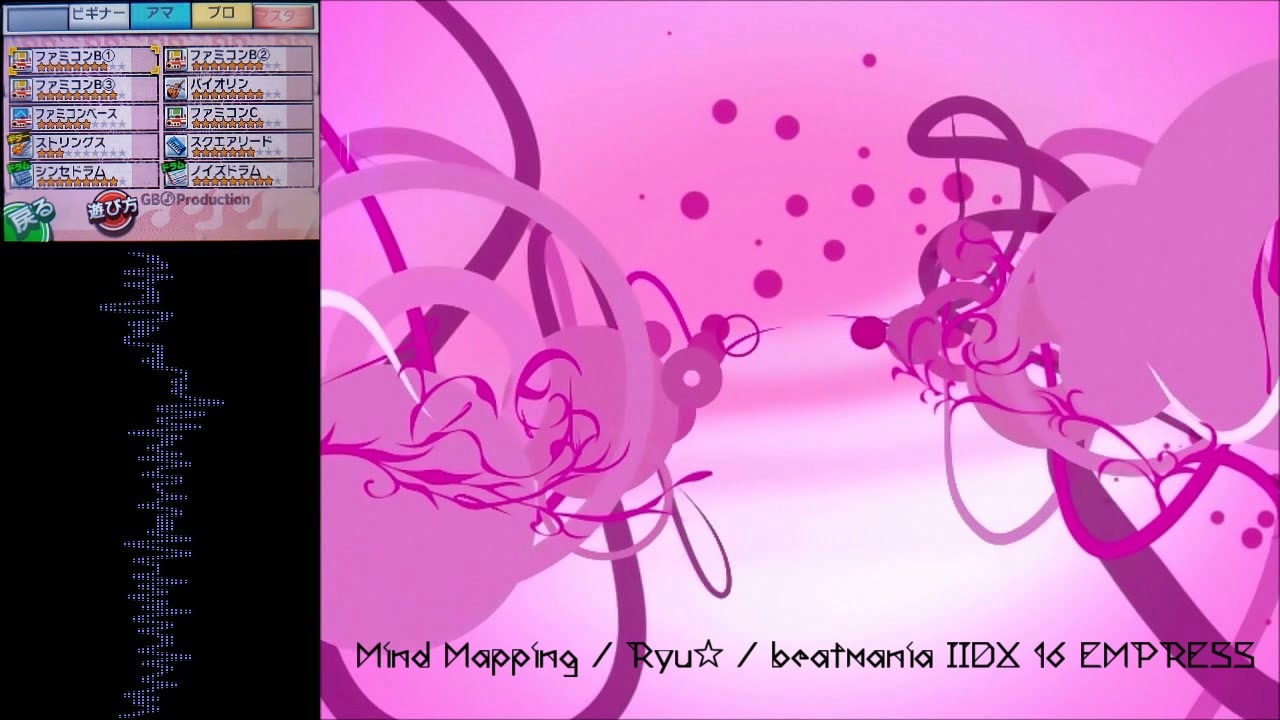This screenshot has width=1280, height=720.
Task: Select the スクエアリード keyboard icon
Action: click(176, 146)
